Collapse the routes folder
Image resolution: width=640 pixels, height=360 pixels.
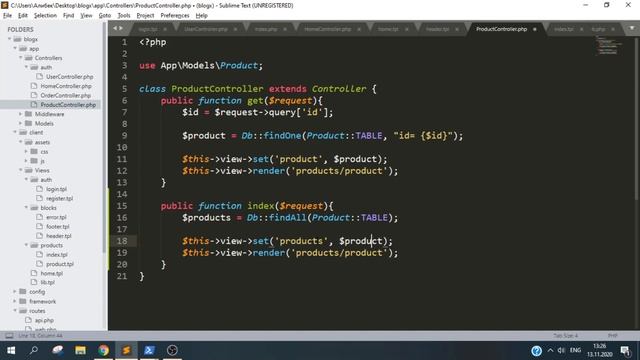click(x=15, y=311)
